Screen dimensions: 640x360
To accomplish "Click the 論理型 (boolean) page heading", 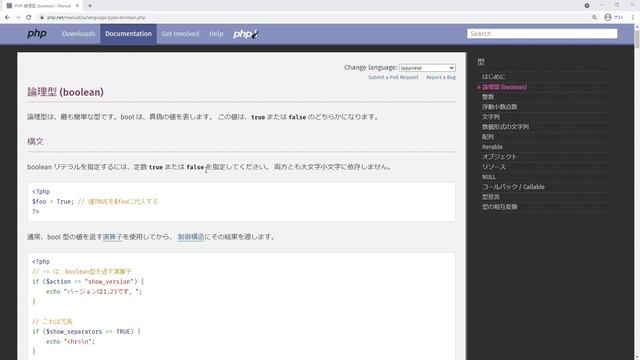I will coord(65,92).
